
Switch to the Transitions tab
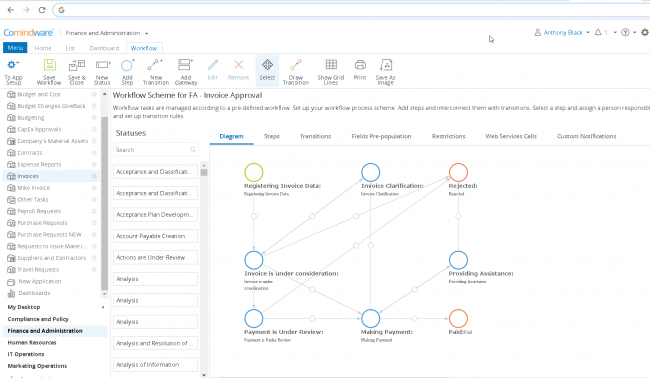coord(315,136)
